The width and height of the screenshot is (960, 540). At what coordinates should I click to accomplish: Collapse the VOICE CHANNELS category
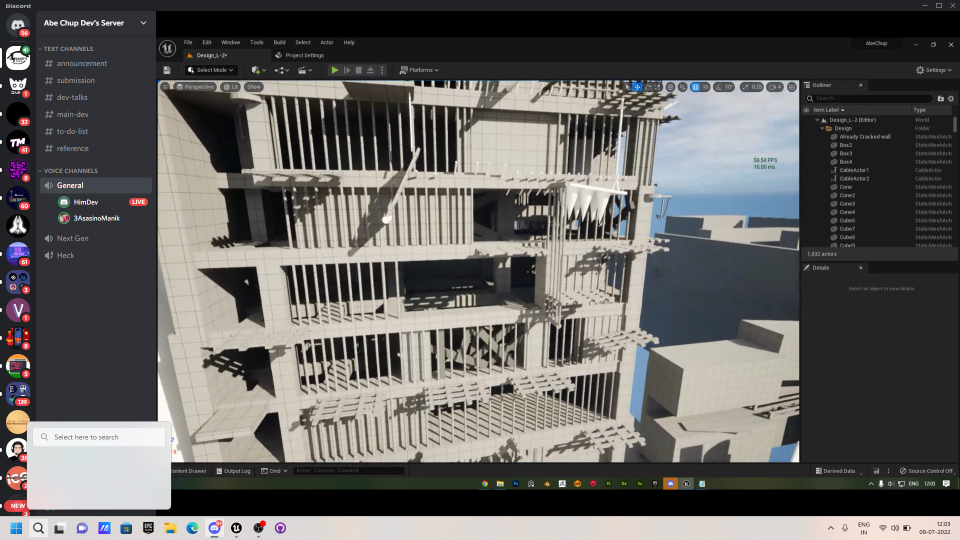point(68,171)
